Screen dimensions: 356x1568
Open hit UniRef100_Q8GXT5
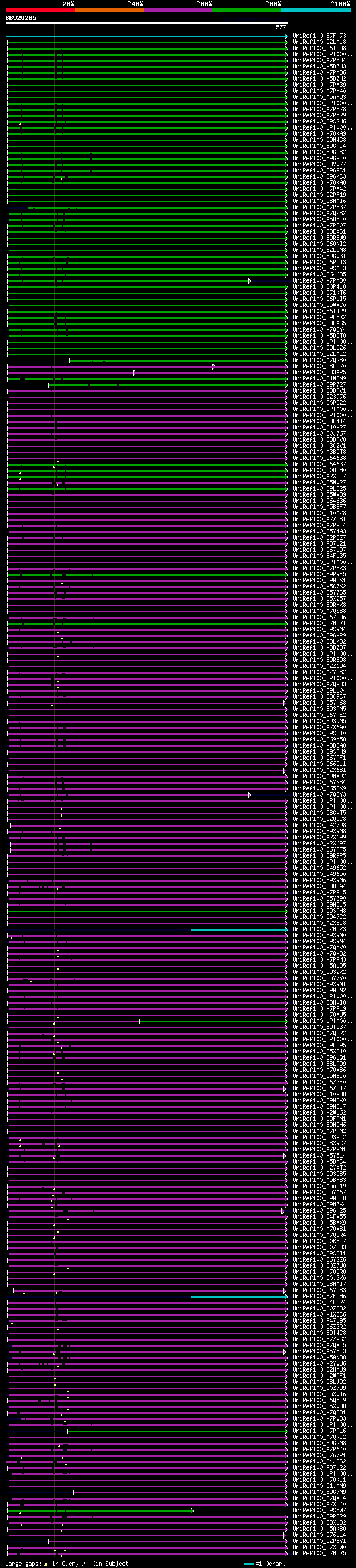pyautogui.click(x=319, y=813)
